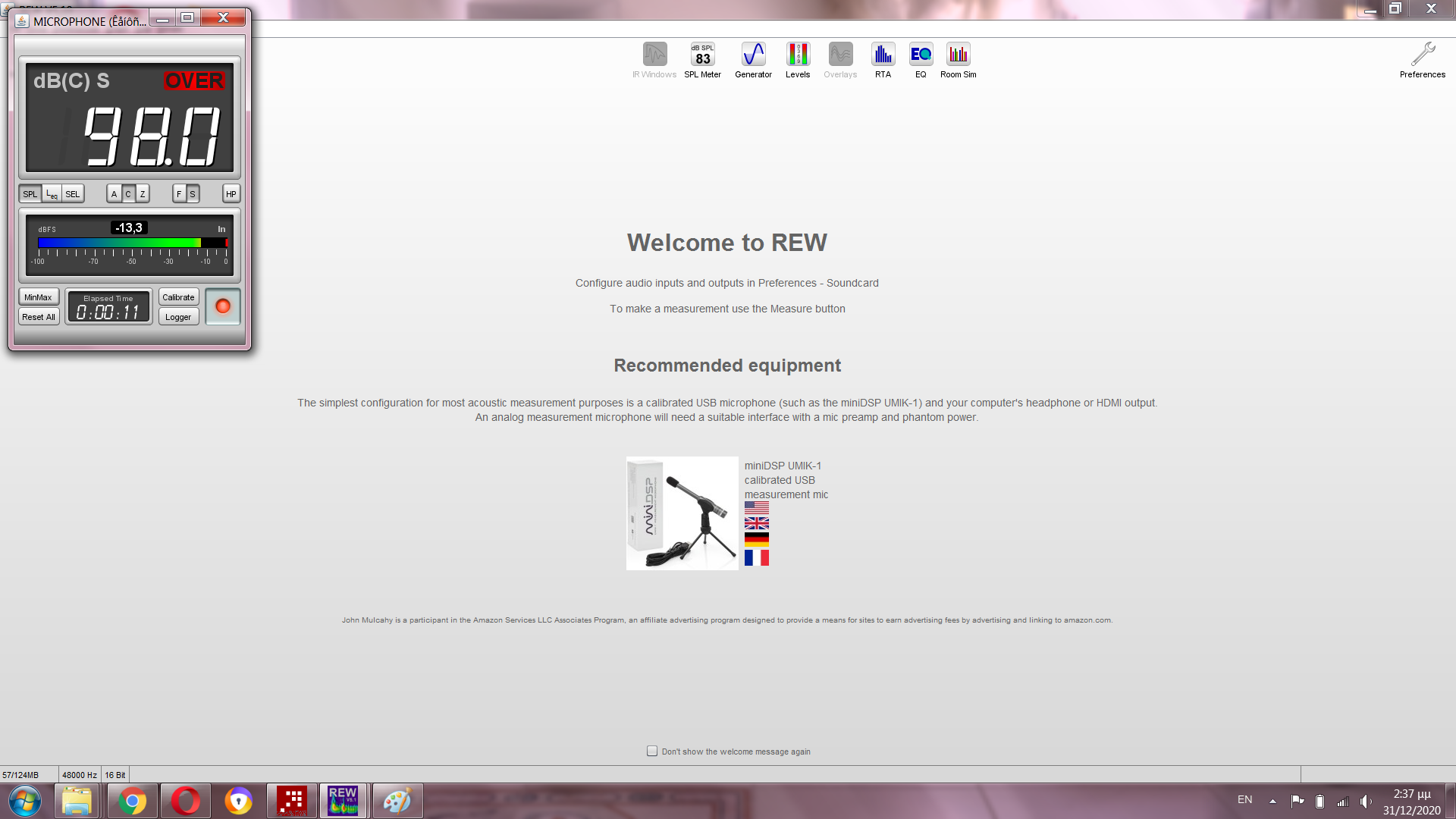The image size is (1456, 819).
Task: Click the Reset All button
Action: click(x=38, y=317)
